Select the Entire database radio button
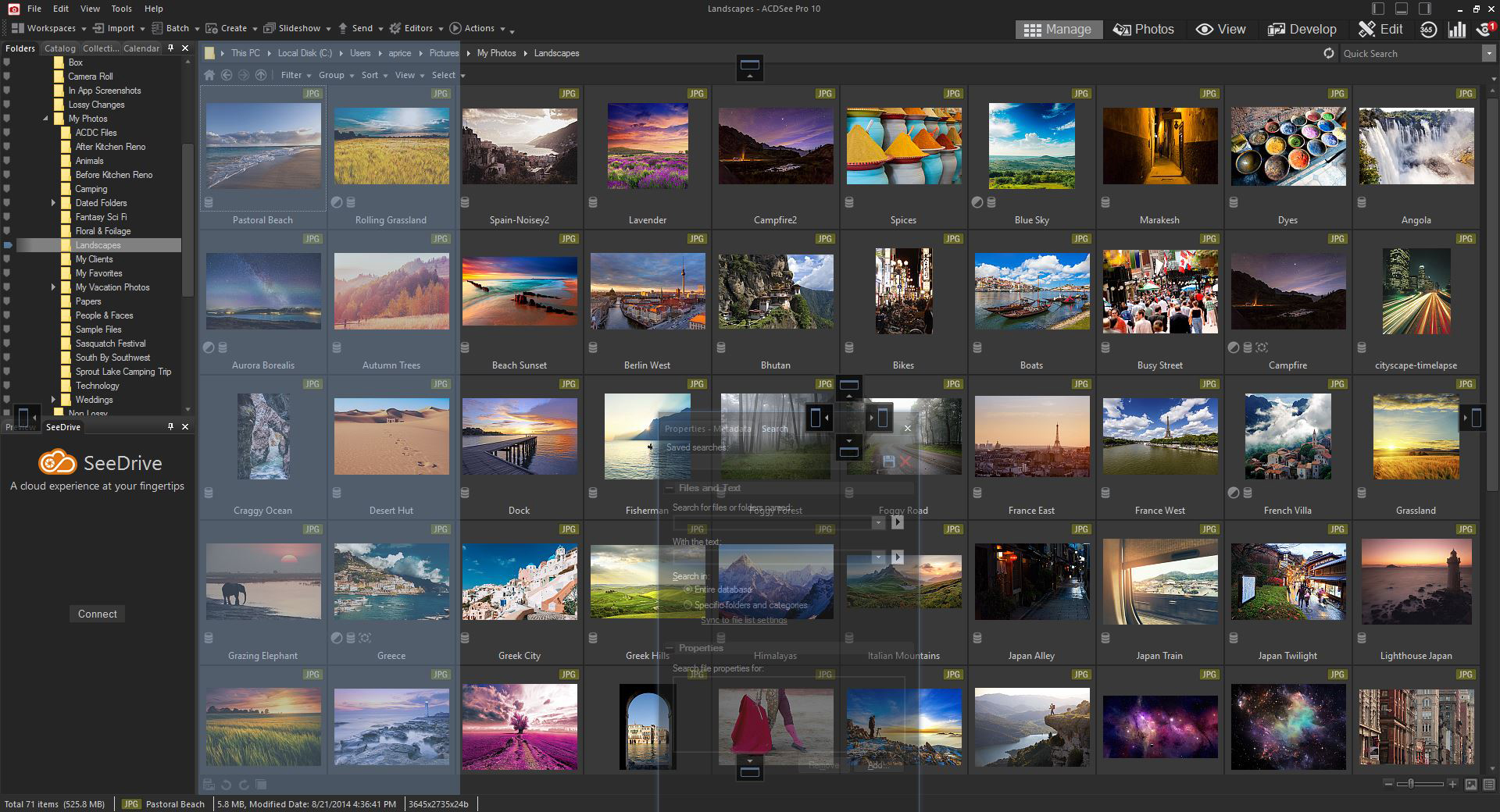Viewport: 1500px width, 812px height. pos(688,589)
